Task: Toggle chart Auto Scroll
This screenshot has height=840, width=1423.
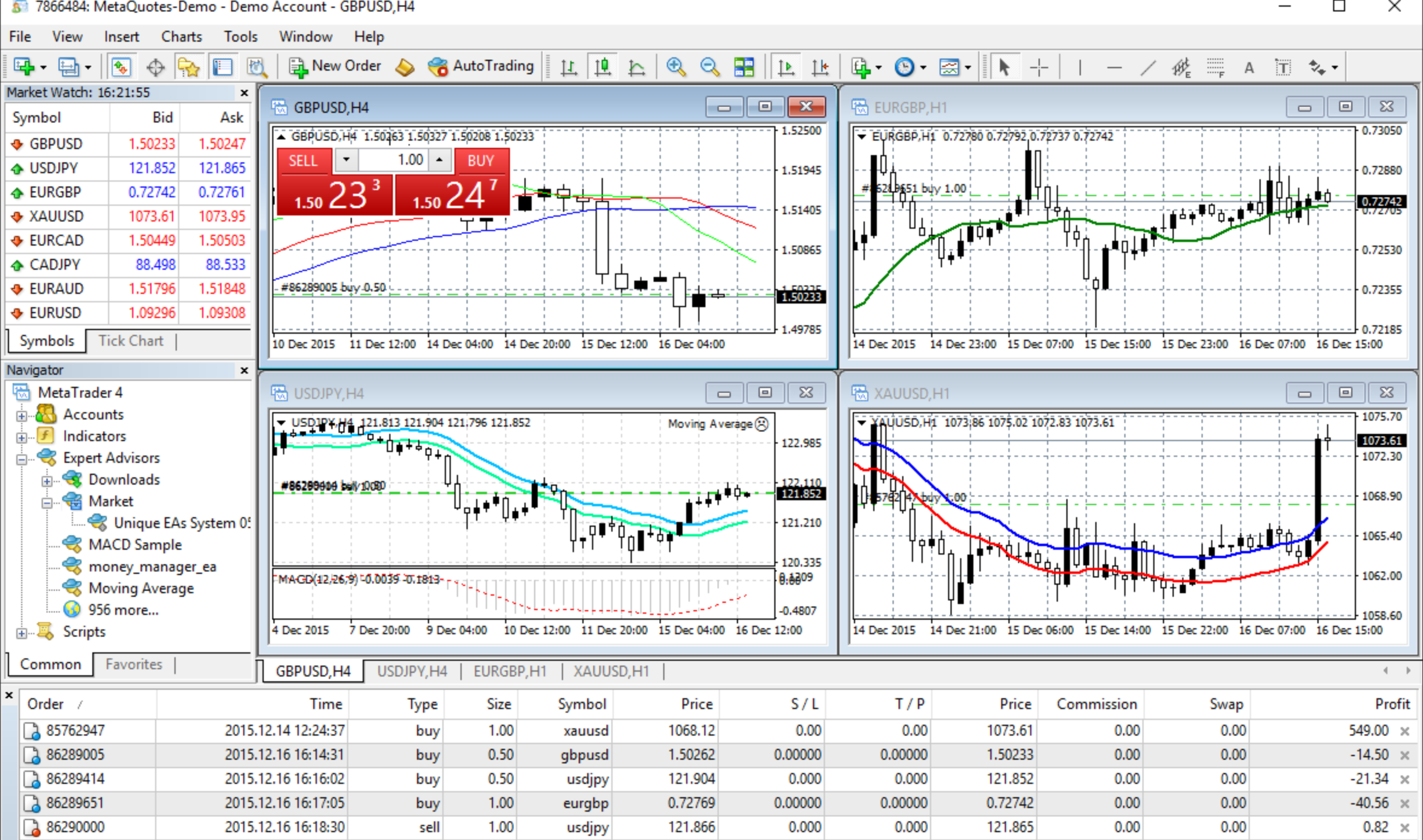Action: pos(785,67)
